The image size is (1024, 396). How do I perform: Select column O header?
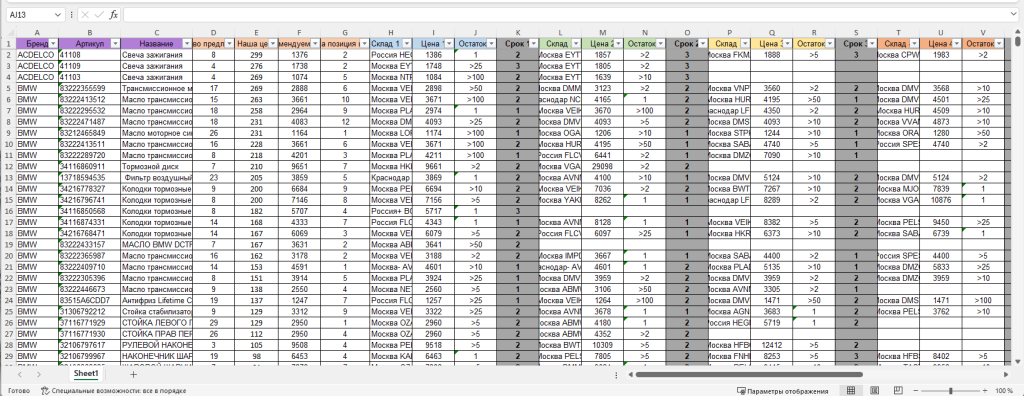(x=687, y=33)
